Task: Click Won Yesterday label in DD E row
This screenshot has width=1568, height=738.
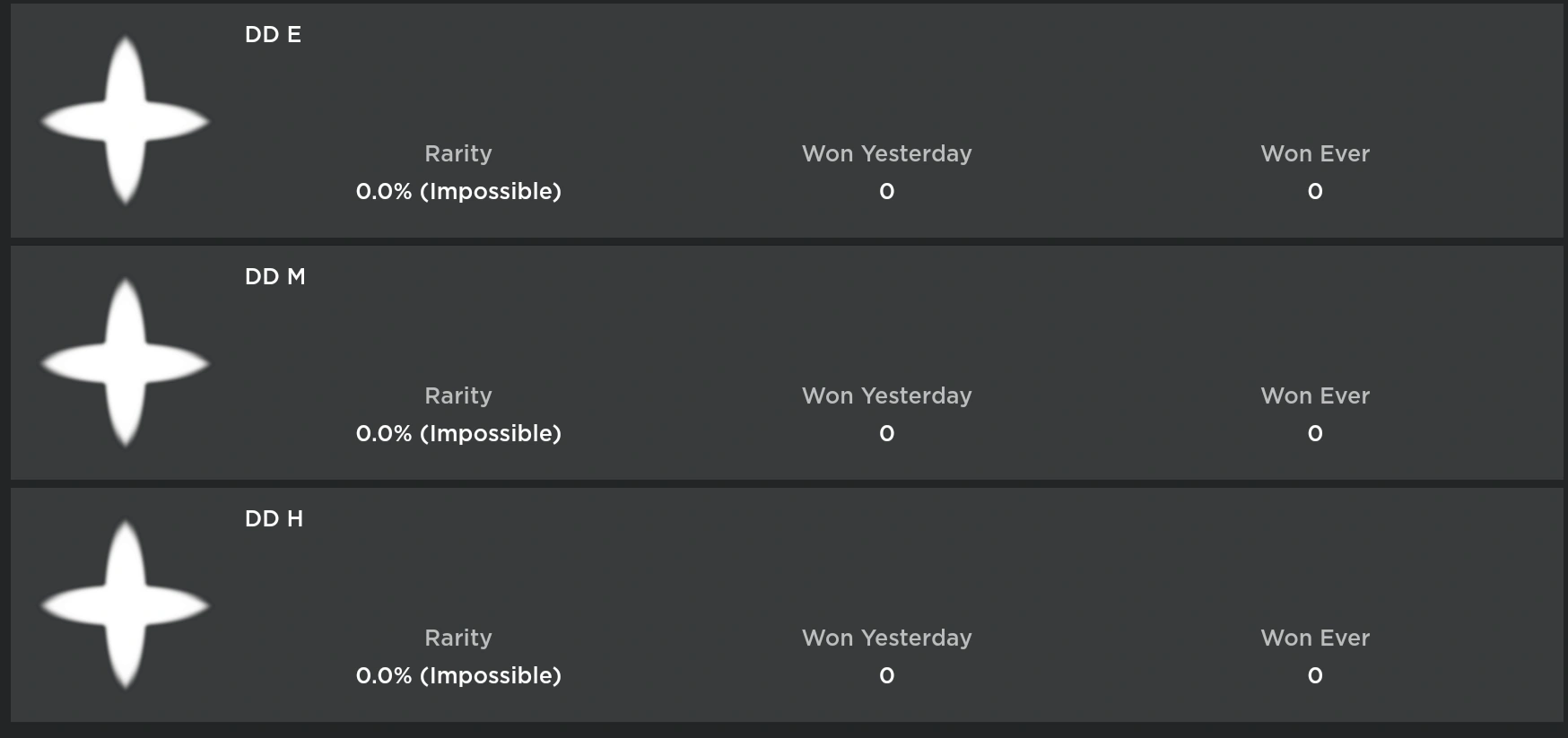Action: coord(886,153)
